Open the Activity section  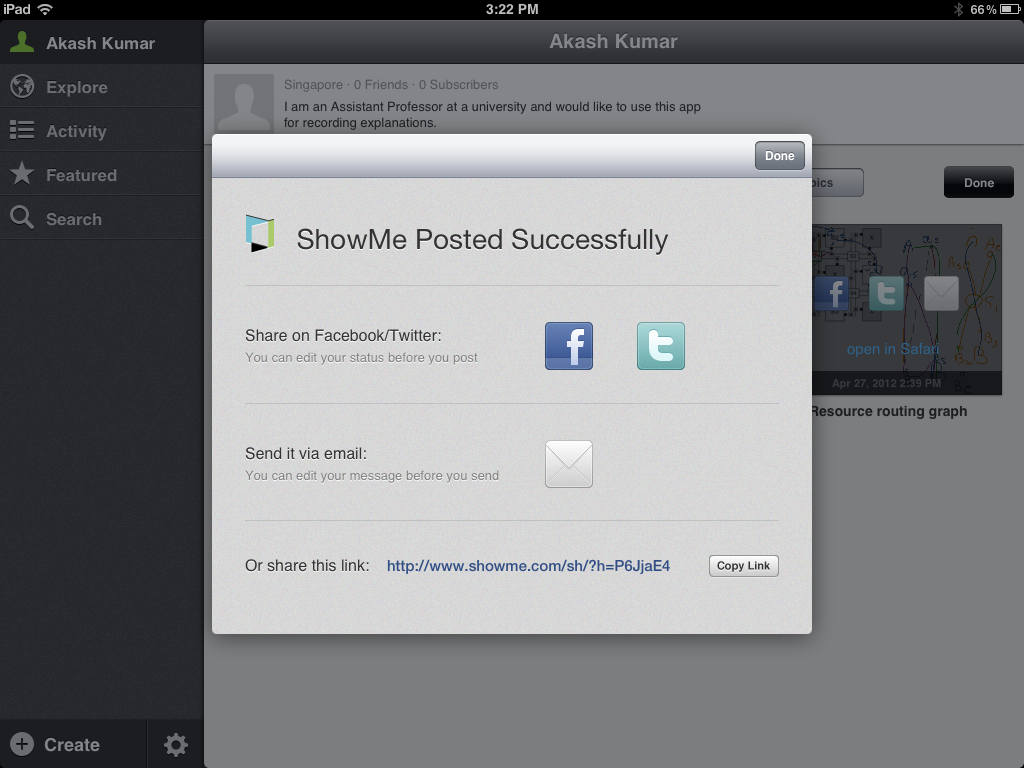click(x=101, y=131)
